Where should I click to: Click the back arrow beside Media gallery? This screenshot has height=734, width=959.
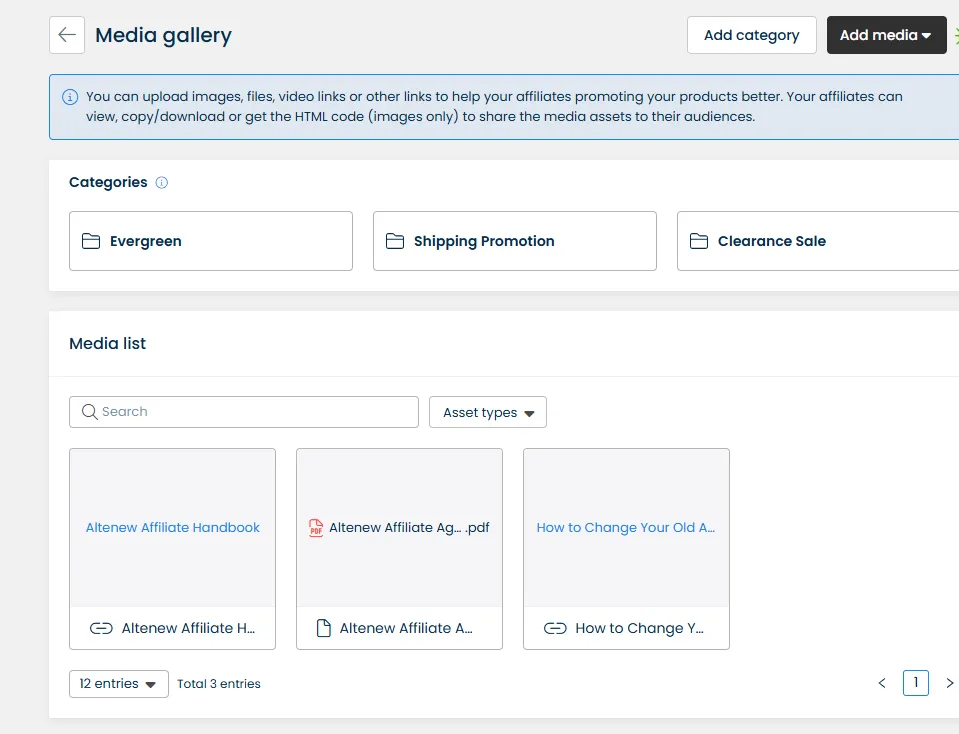66,34
